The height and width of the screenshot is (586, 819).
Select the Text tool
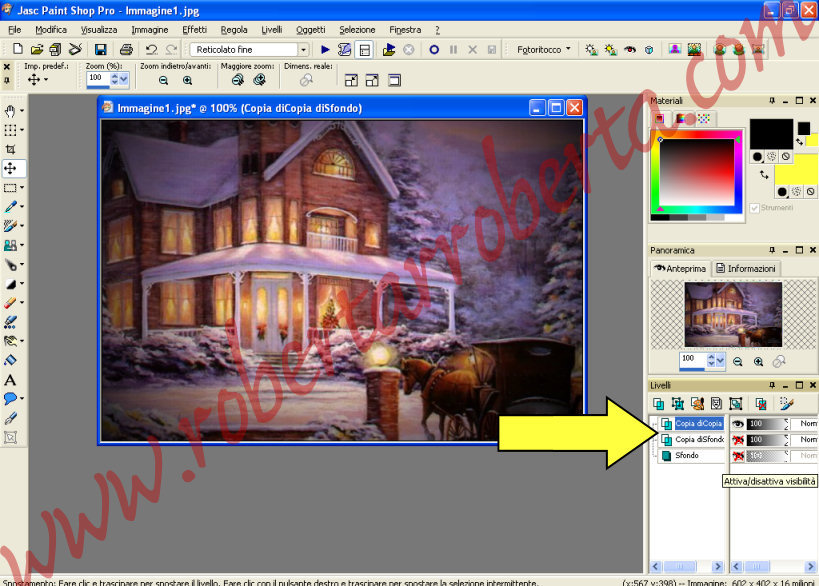point(10,380)
